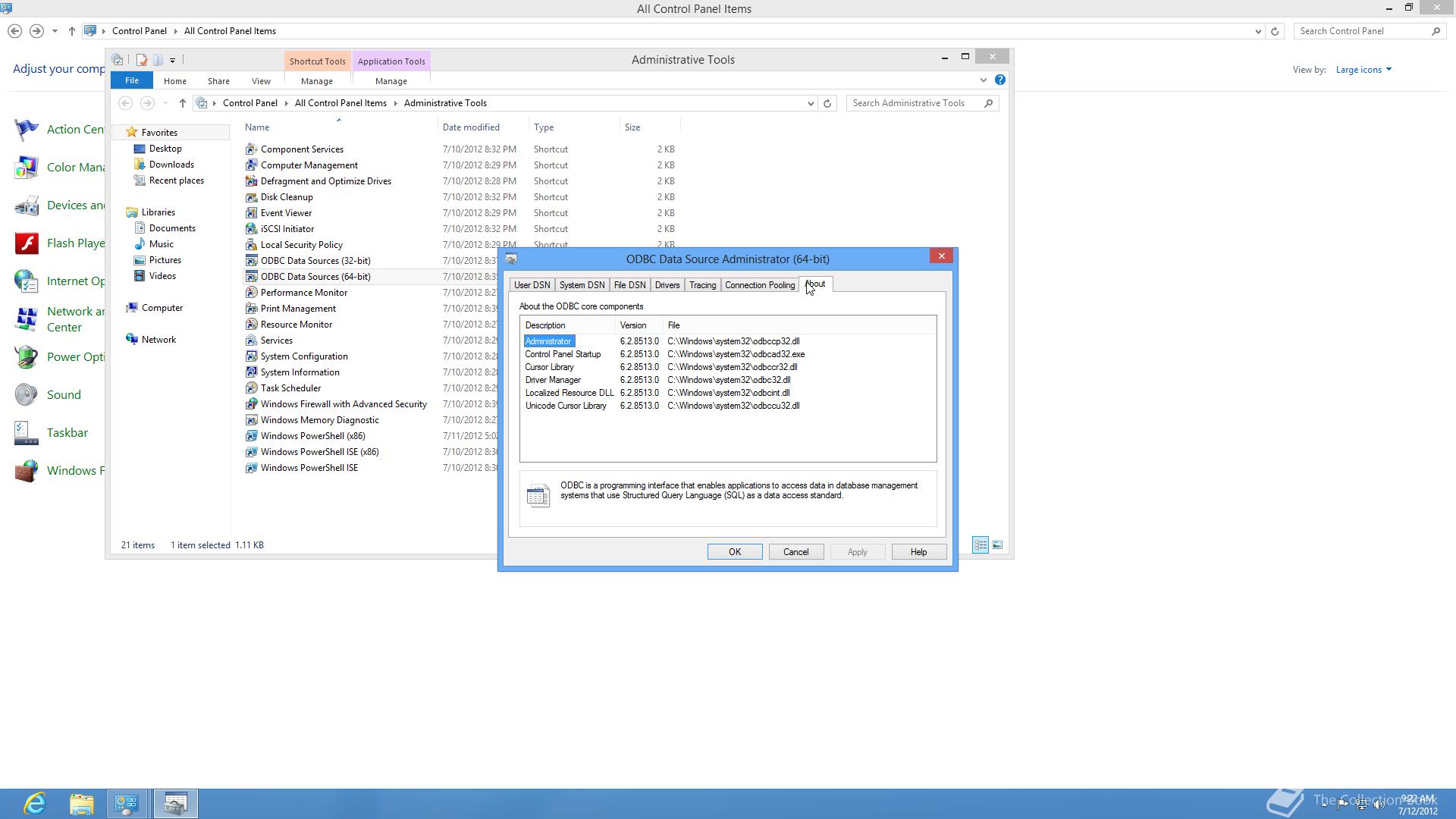Open the Computer Management shortcut
The width and height of the screenshot is (1456, 819).
(x=309, y=165)
